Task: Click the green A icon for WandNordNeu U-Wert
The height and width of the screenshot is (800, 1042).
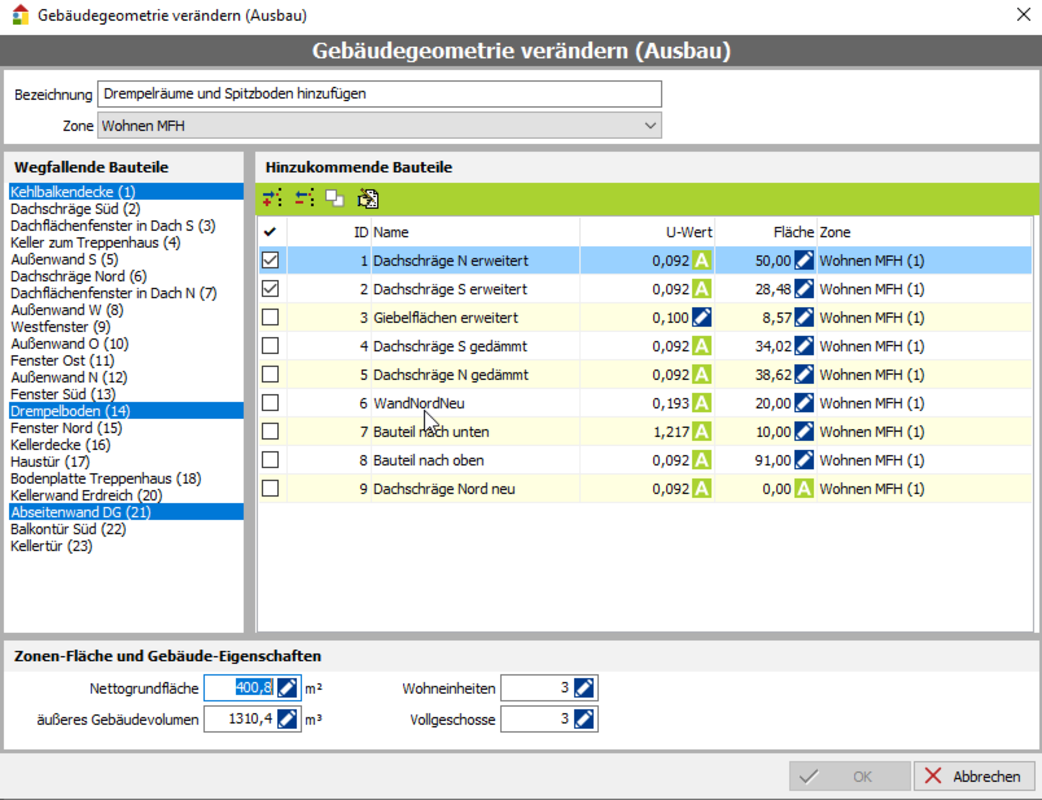Action: coord(702,404)
